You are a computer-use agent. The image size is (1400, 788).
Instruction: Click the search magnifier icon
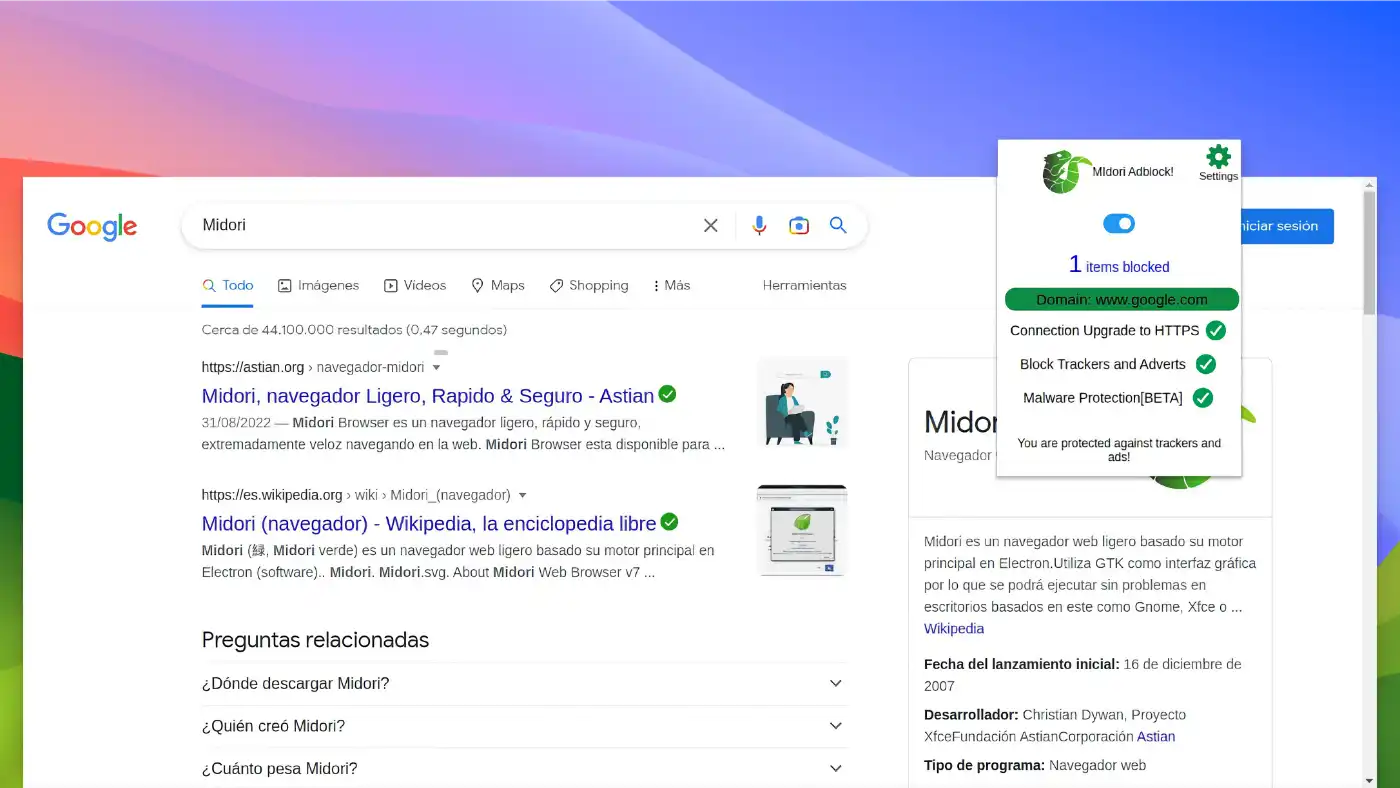(x=838, y=226)
